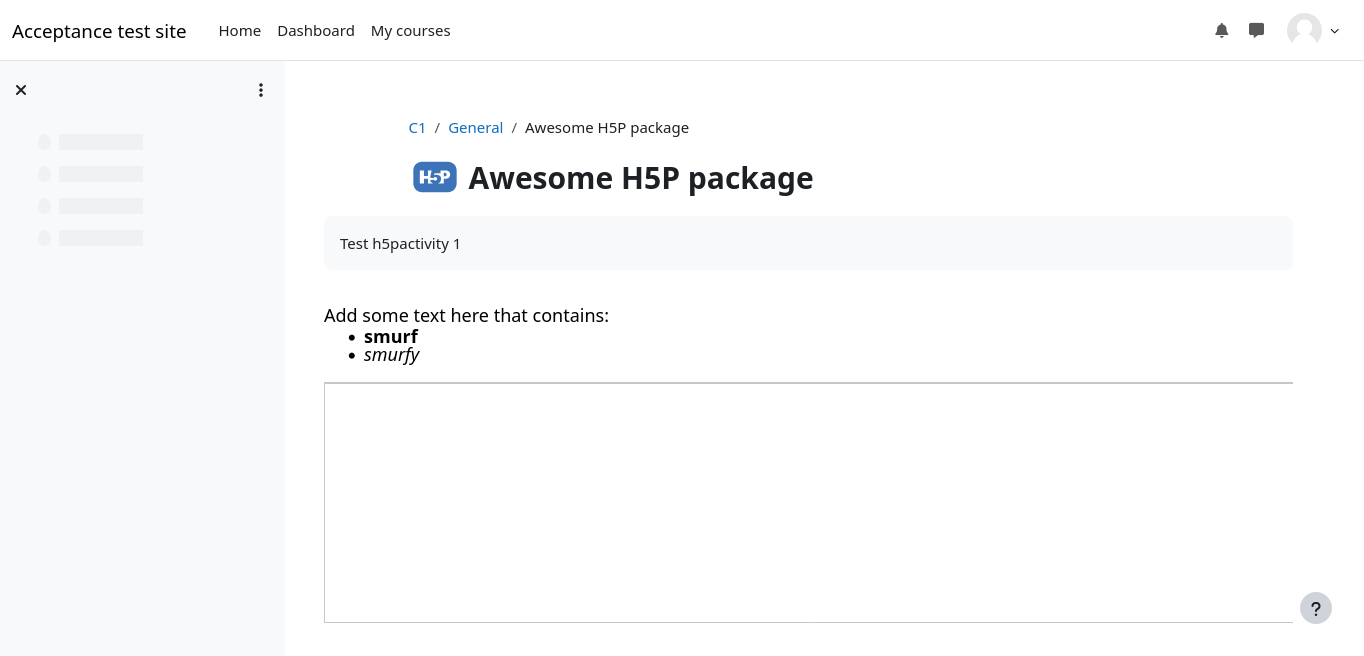Select the General breadcrumb link
Viewport: 1364px width, 656px height.
(x=475, y=128)
